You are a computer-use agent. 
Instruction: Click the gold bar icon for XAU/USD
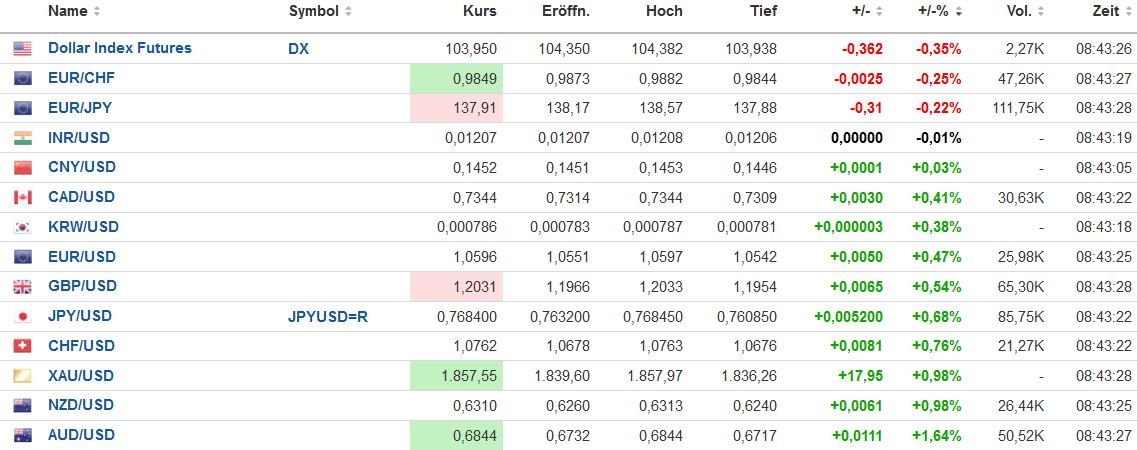point(22,376)
